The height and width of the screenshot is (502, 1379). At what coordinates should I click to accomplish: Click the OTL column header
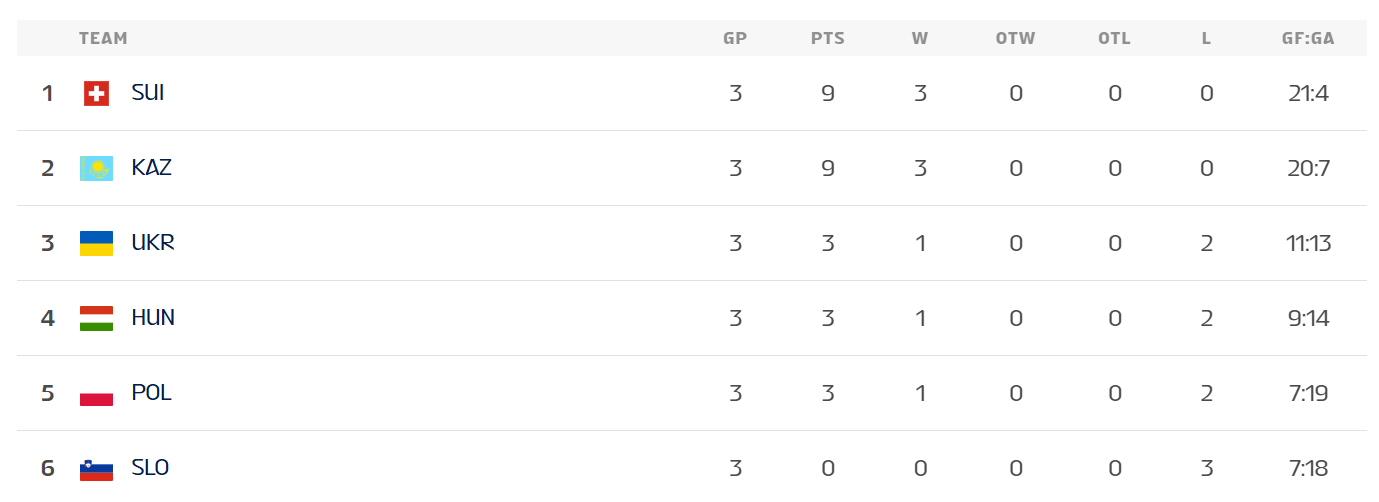click(1114, 39)
